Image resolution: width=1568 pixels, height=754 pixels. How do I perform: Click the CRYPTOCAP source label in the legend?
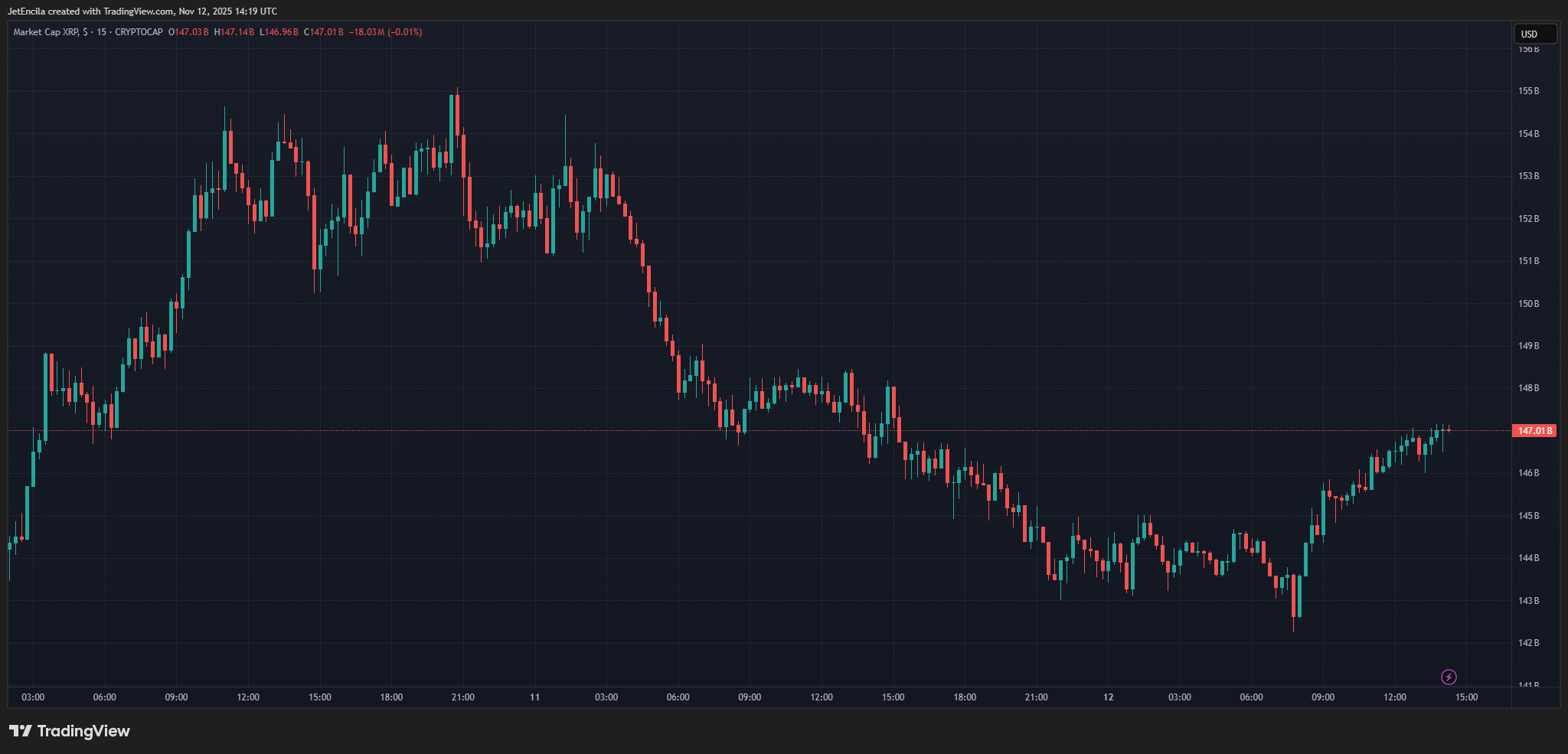(x=139, y=32)
